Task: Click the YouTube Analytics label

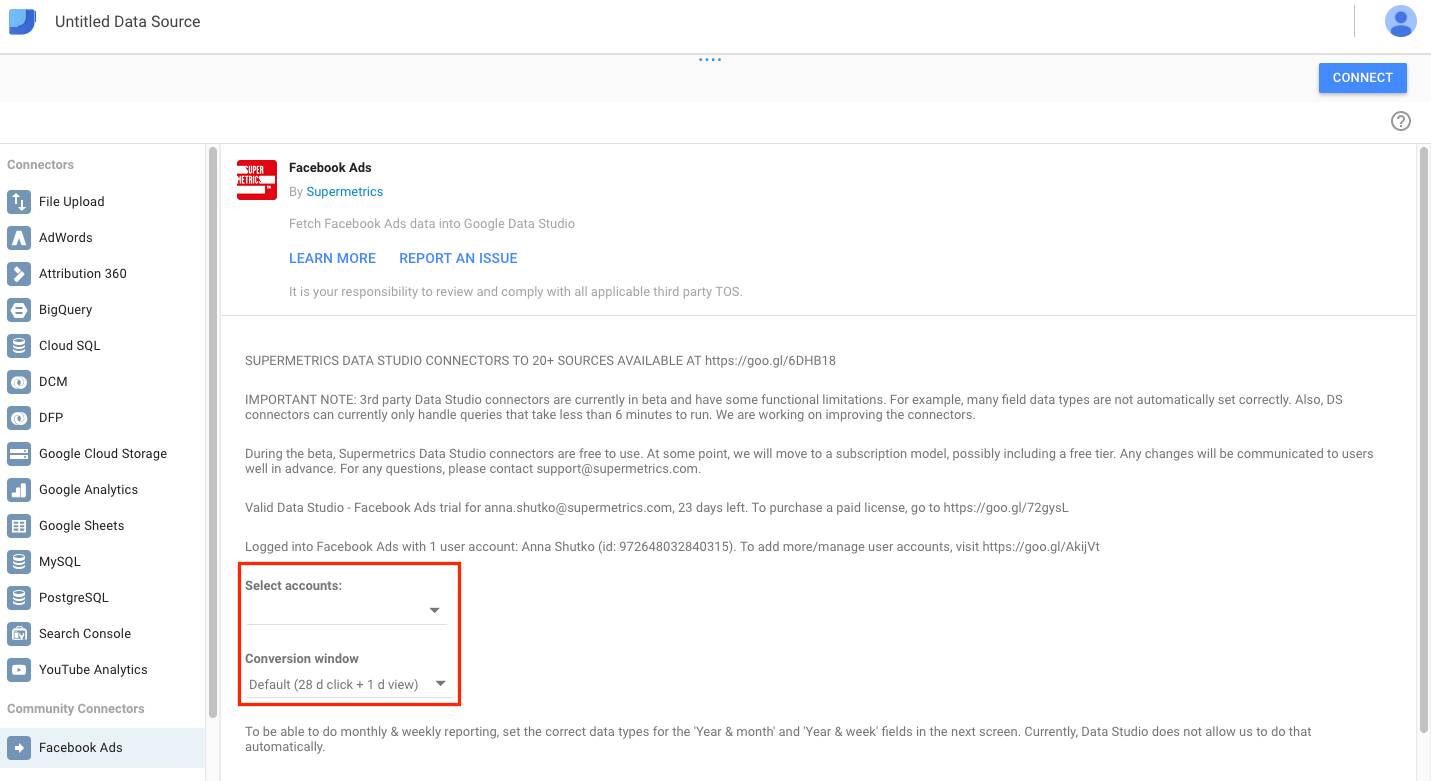Action: (93, 670)
